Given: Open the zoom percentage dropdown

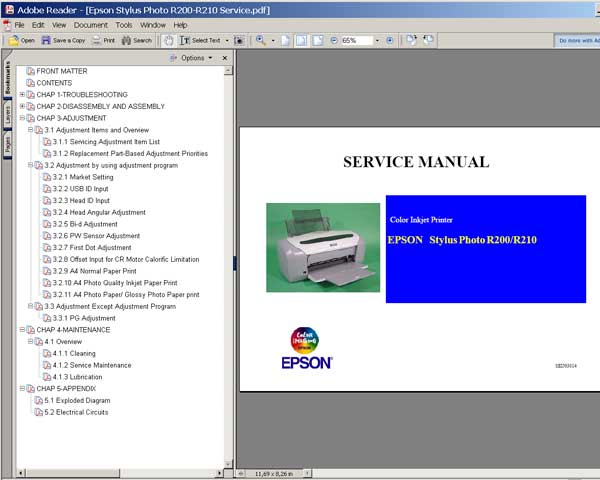Looking at the screenshot, I should [x=377, y=41].
